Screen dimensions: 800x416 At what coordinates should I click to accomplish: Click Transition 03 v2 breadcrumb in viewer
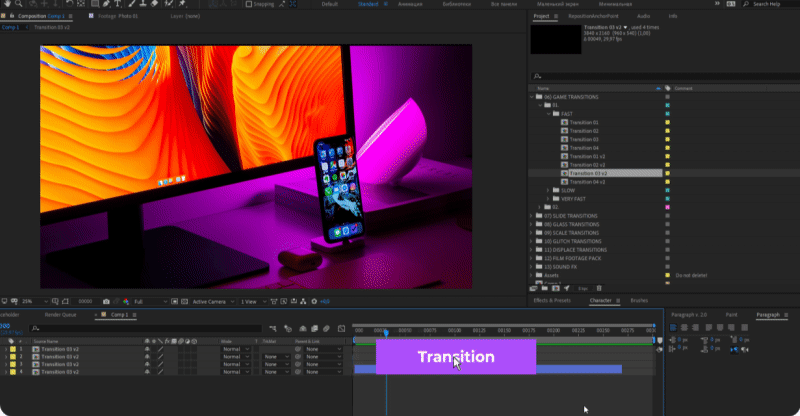(x=52, y=28)
